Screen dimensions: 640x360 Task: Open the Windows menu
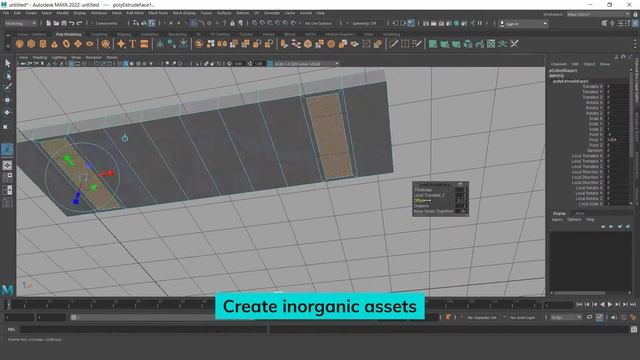[x=99, y=13]
